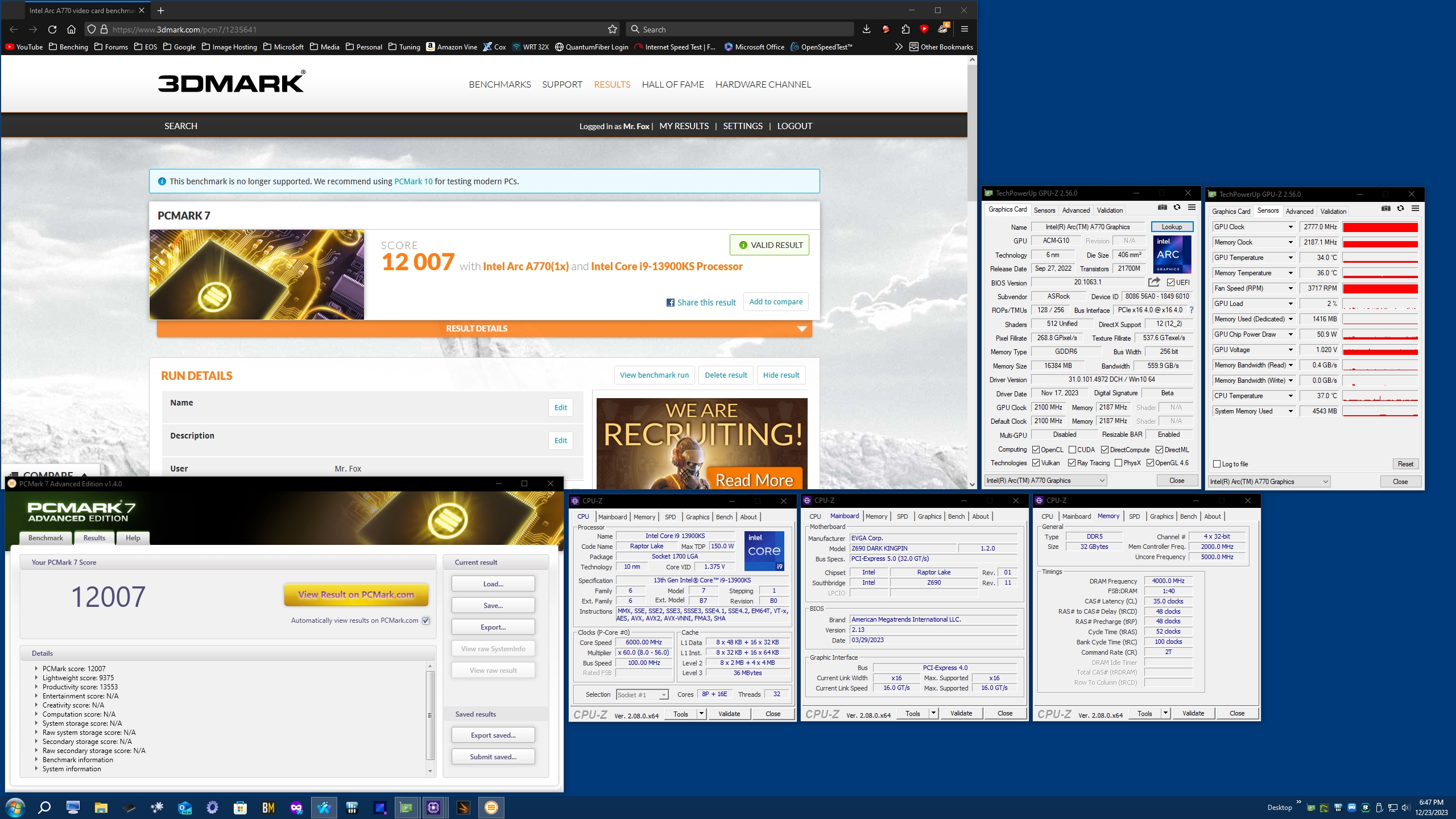Viewport: 1456px width, 819px height.
Task: Open Windows Start button
Action: click(15, 808)
